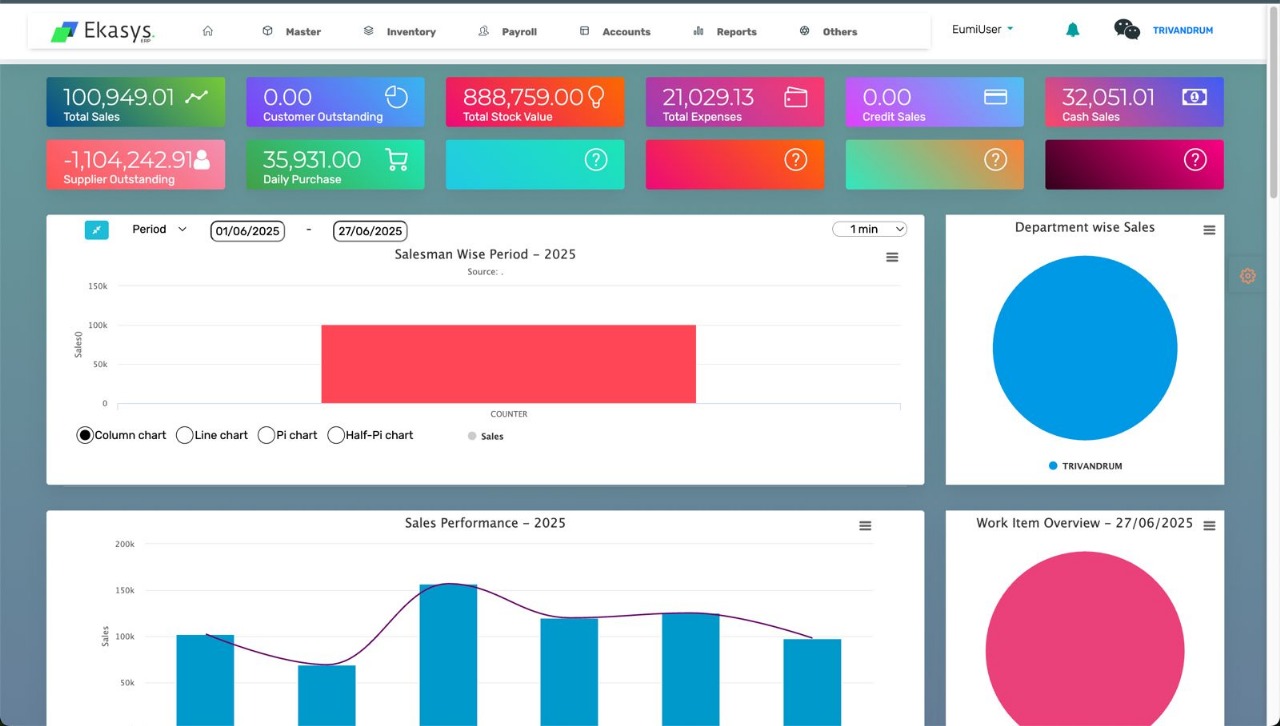Click the start date field 01/06/2025
The image size is (1280, 726).
pyautogui.click(x=247, y=231)
